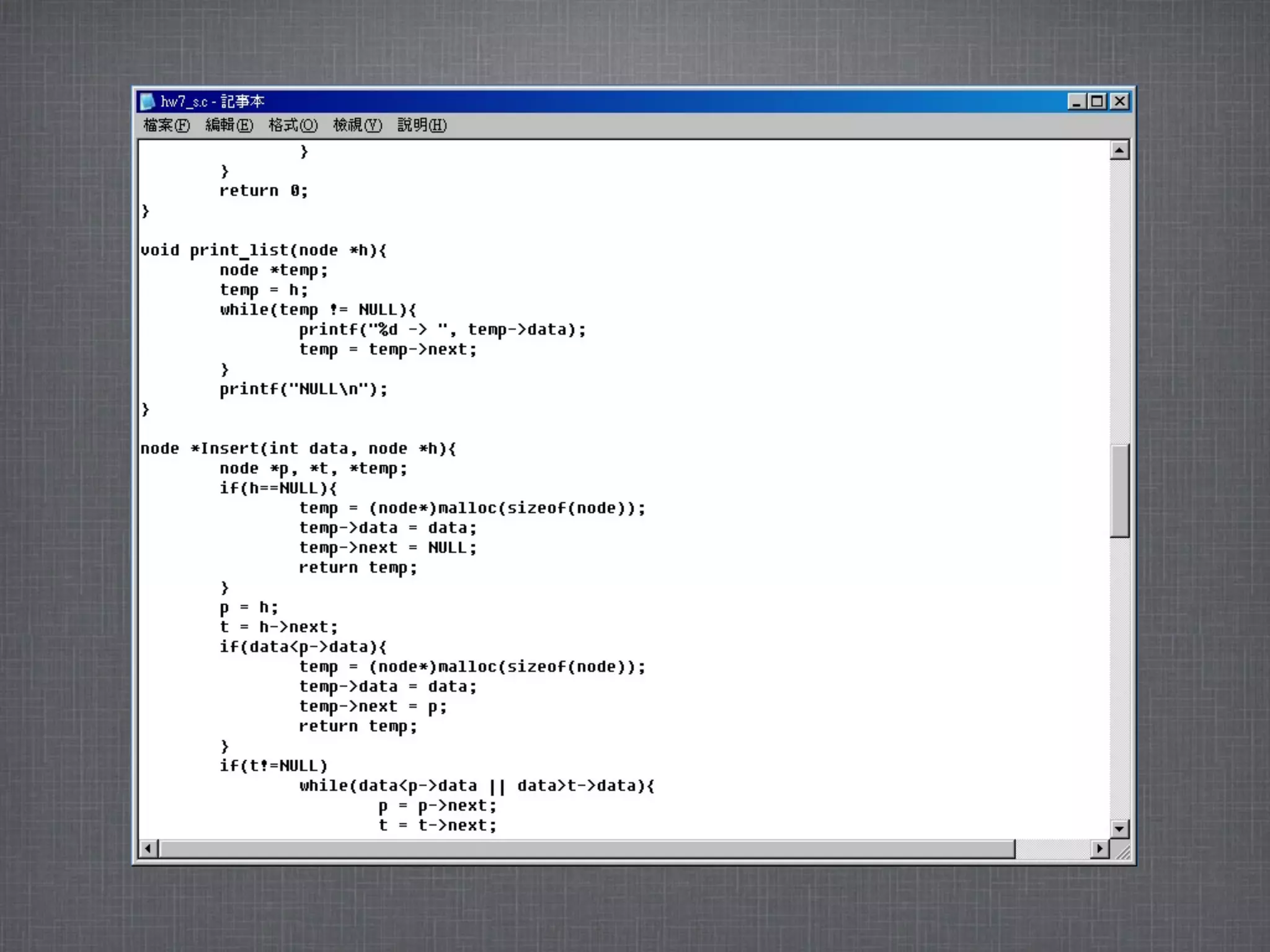Click the vertical scrollbar thumb
1270x952 pixels.
[x=1119, y=491]
